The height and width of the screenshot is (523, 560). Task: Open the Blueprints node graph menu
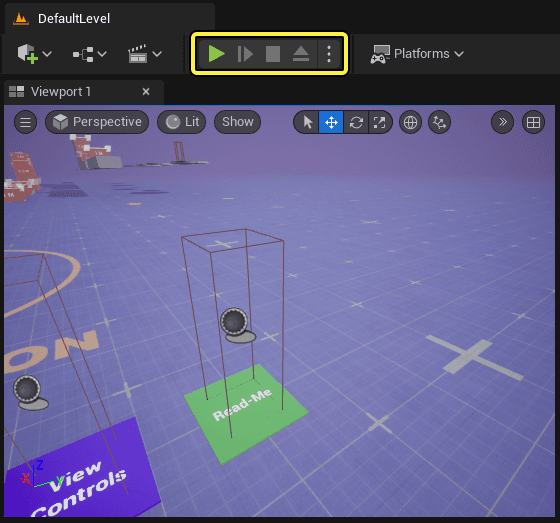tap(83, 54)
